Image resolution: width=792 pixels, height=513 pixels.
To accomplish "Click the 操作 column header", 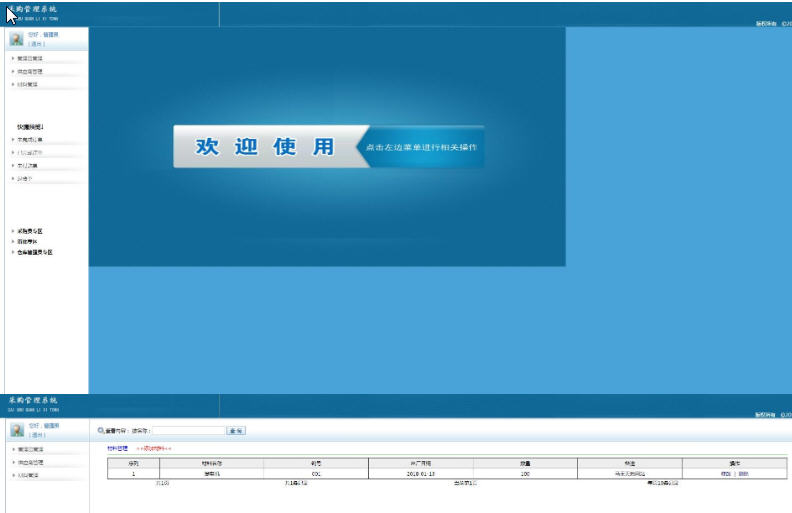I will tap(734, 463).
